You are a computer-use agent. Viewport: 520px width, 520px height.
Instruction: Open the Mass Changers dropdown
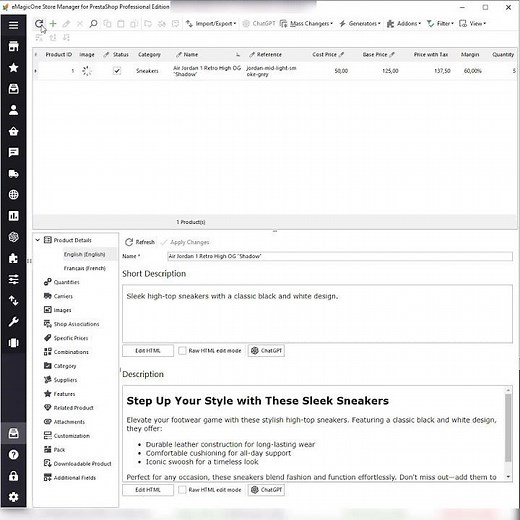click(x=306, y=23)
